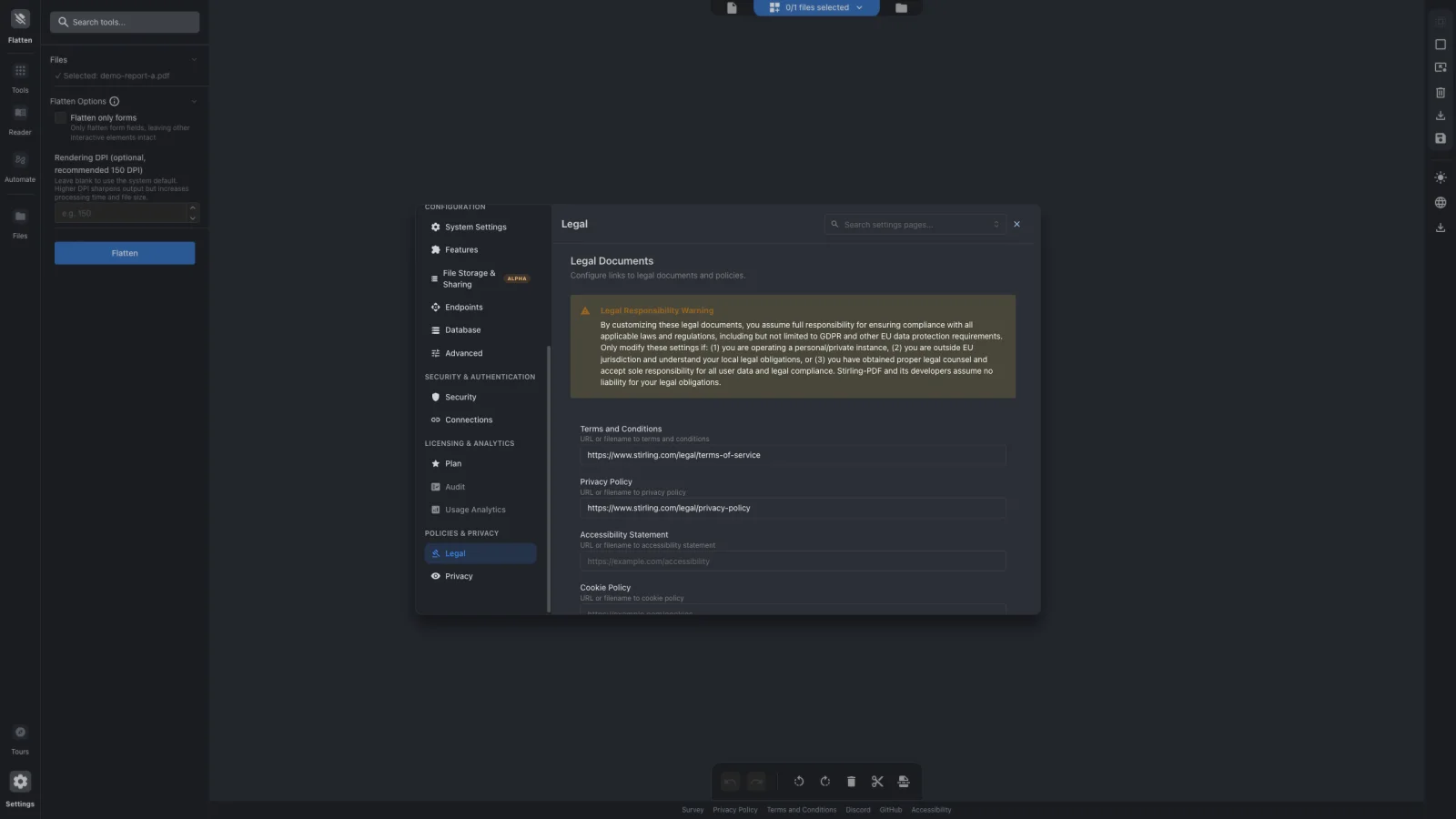Open Privacy settings page
Image resolution: width=1456 pixels, height=819 pixels.
(480, 577)
